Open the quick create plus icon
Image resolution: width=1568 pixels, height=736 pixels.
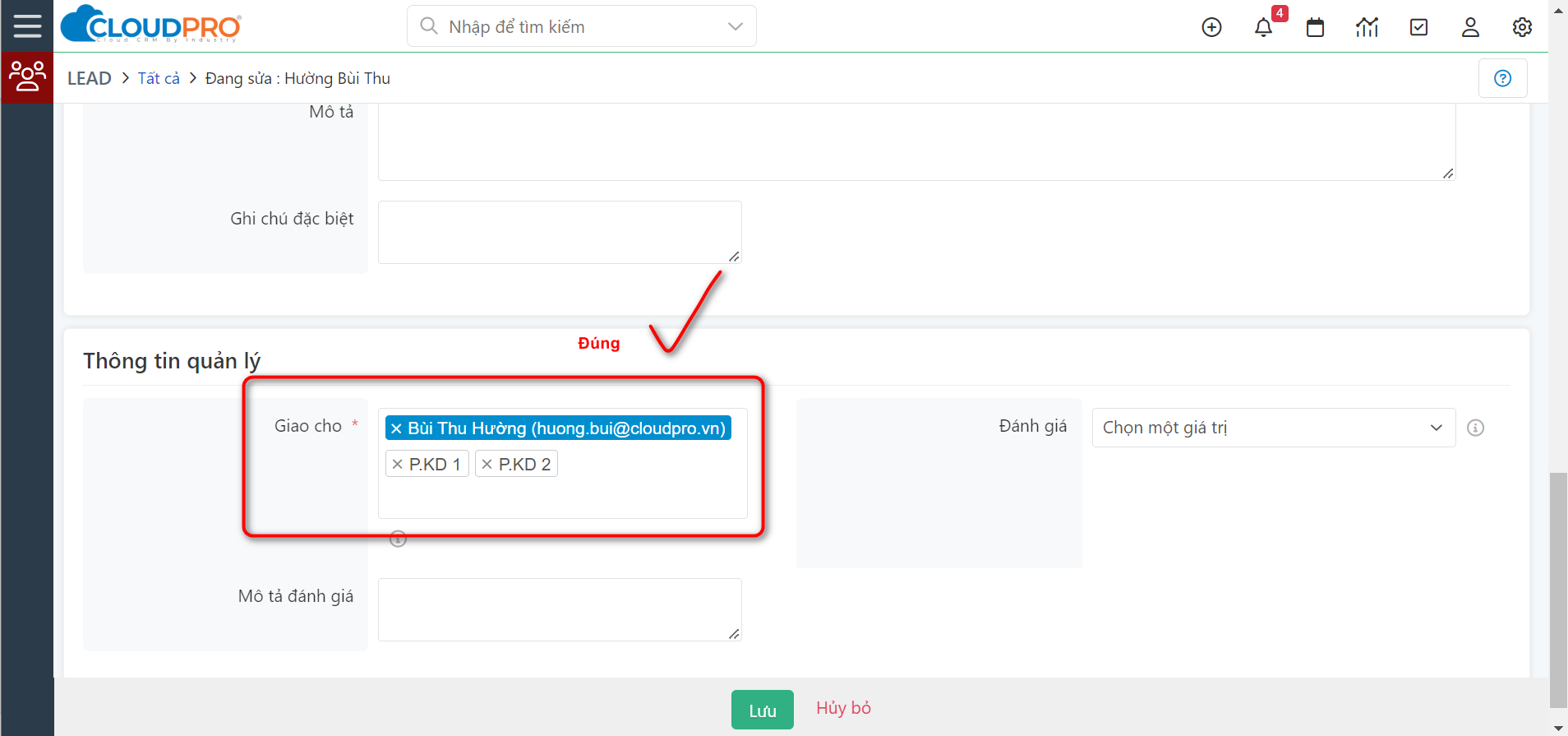[1211, 27]
